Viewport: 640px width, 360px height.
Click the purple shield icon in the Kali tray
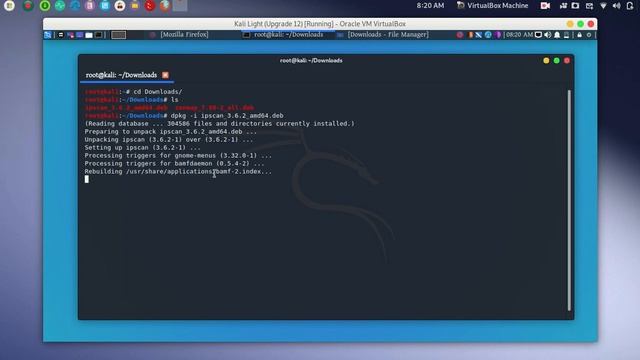(x=497, y=35)
